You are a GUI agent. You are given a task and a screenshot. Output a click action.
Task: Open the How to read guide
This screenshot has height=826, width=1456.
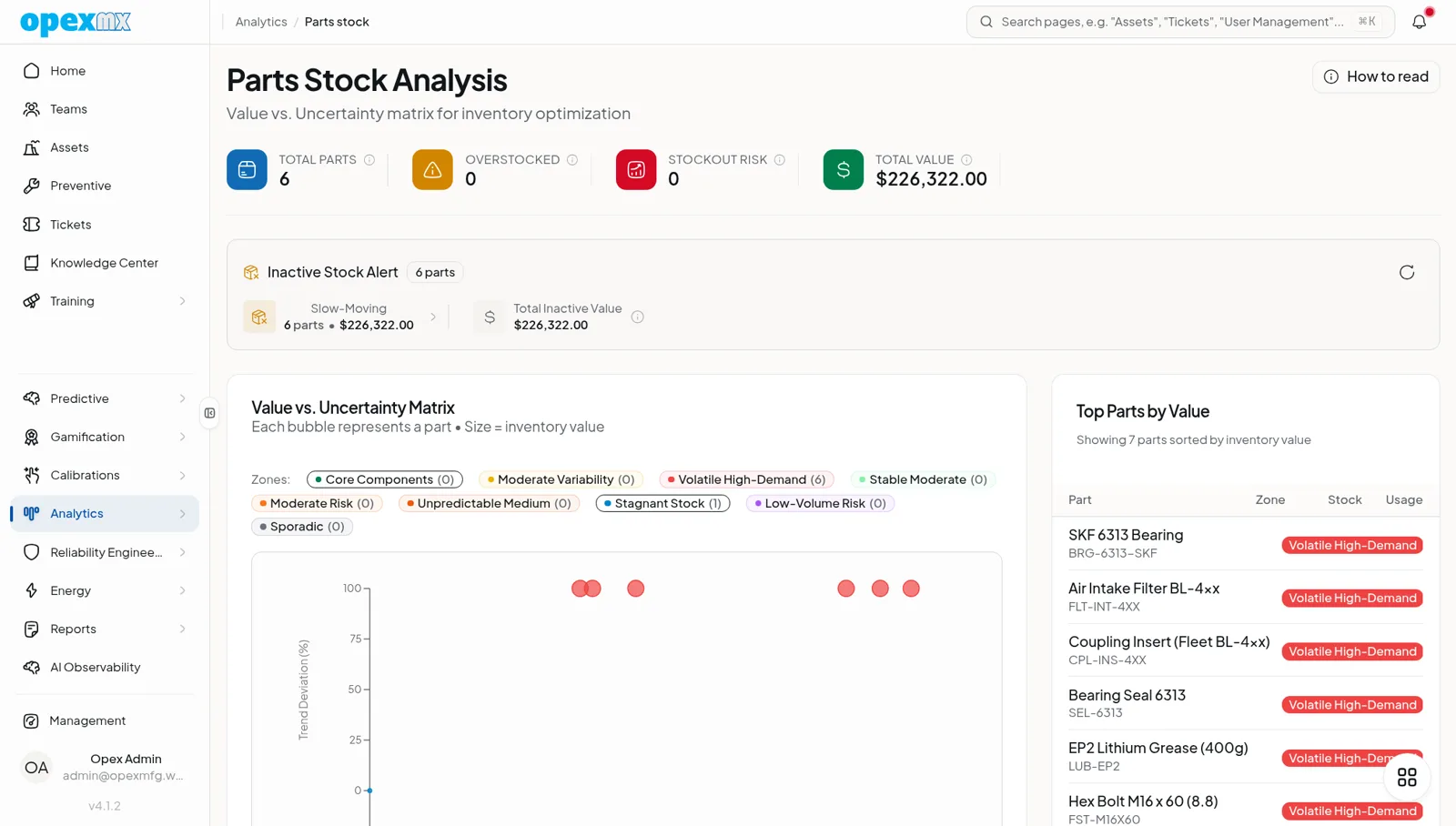(1376, 76)
